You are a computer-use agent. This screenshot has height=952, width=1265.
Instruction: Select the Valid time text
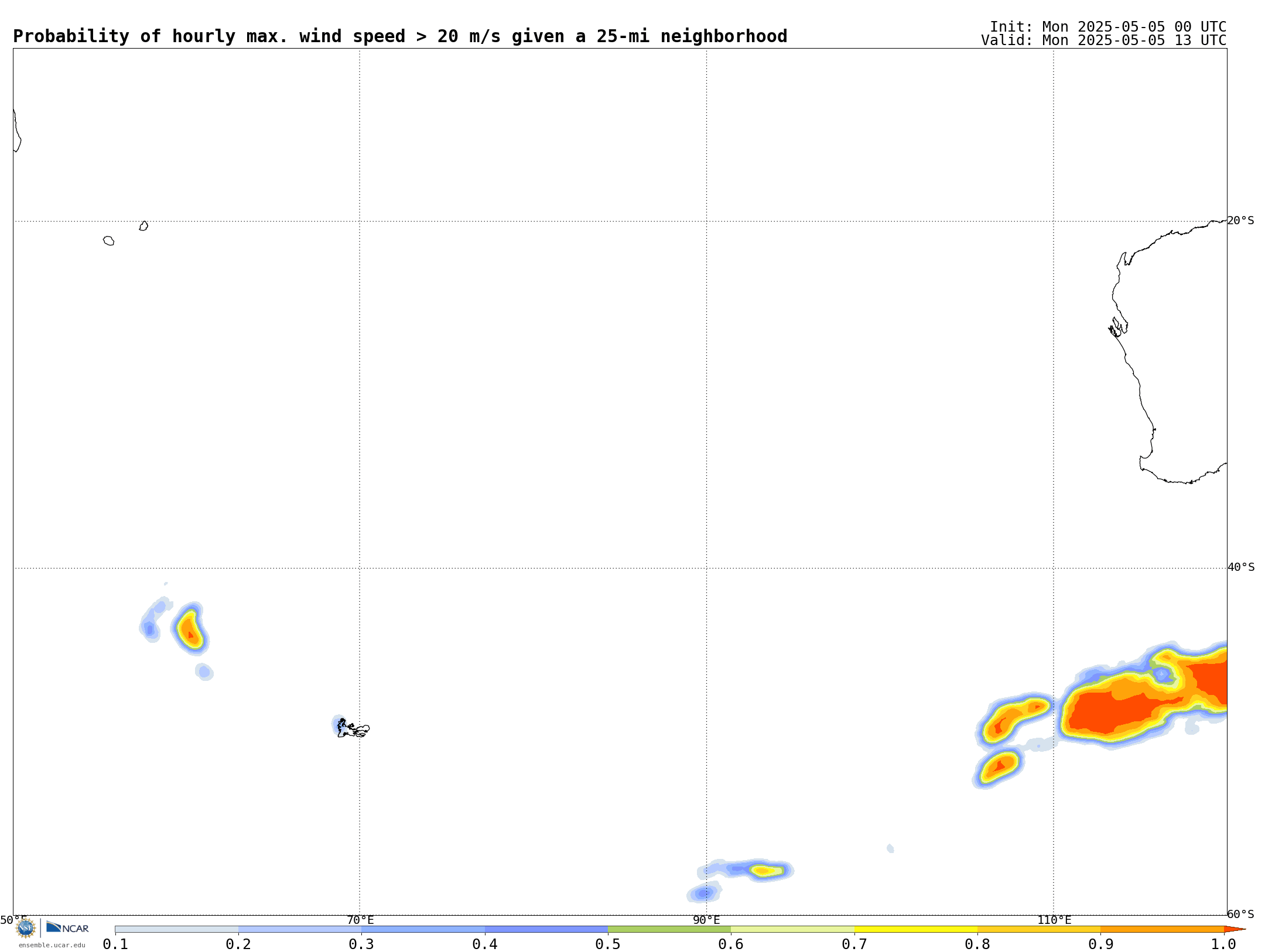point(1104,40)
